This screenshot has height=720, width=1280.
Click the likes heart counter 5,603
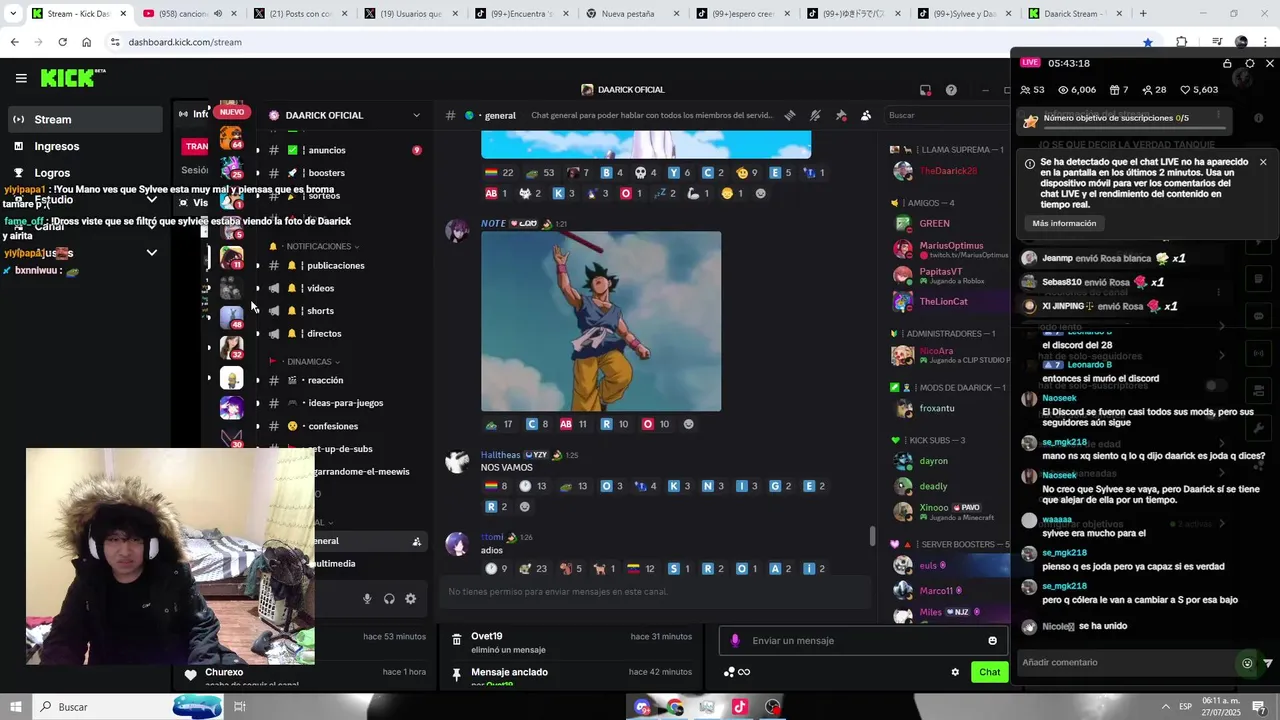(1199, 90)
